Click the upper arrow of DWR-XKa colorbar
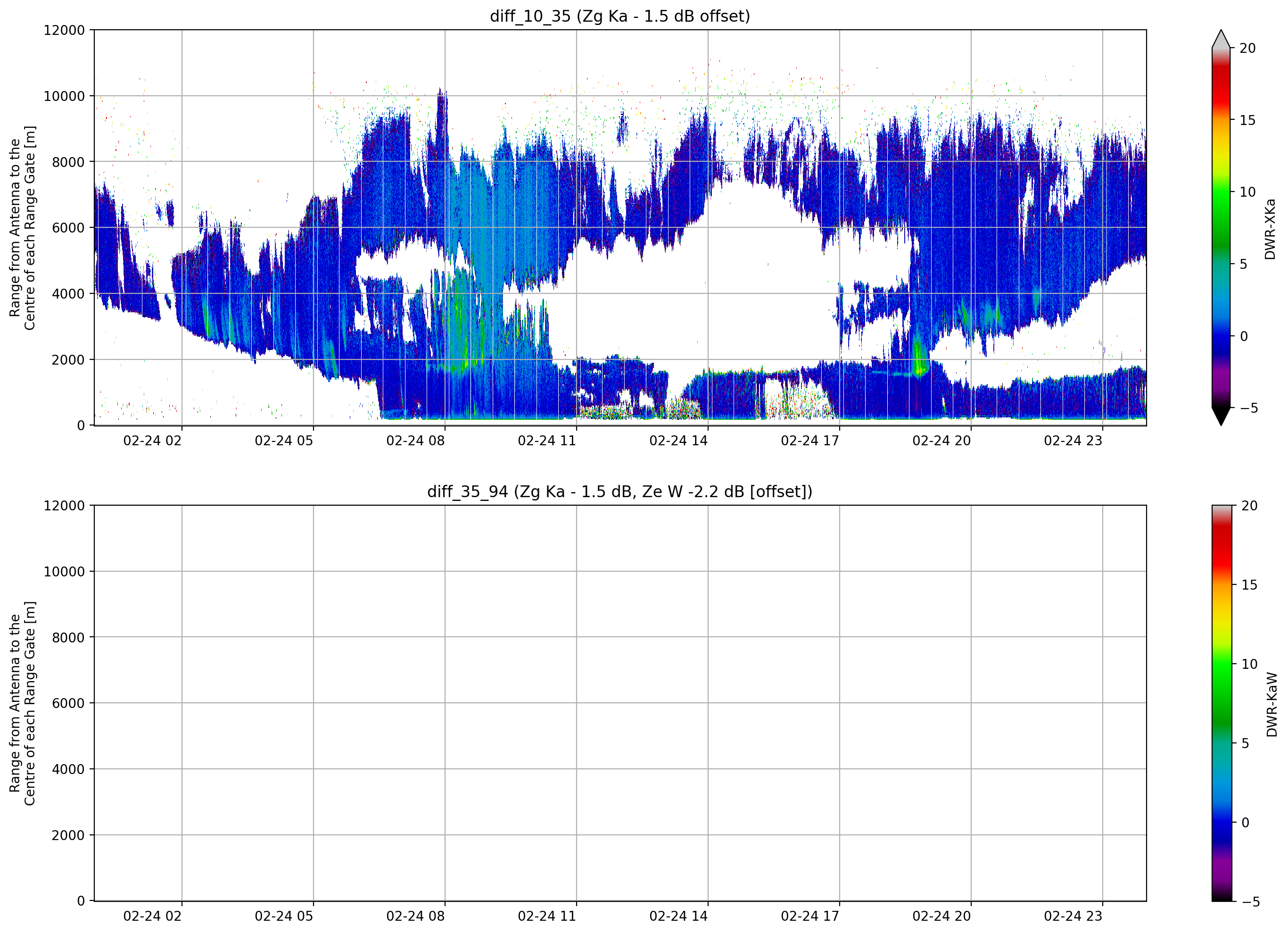The height and width of the screenshot is (933, 1288). [1221, 39]
